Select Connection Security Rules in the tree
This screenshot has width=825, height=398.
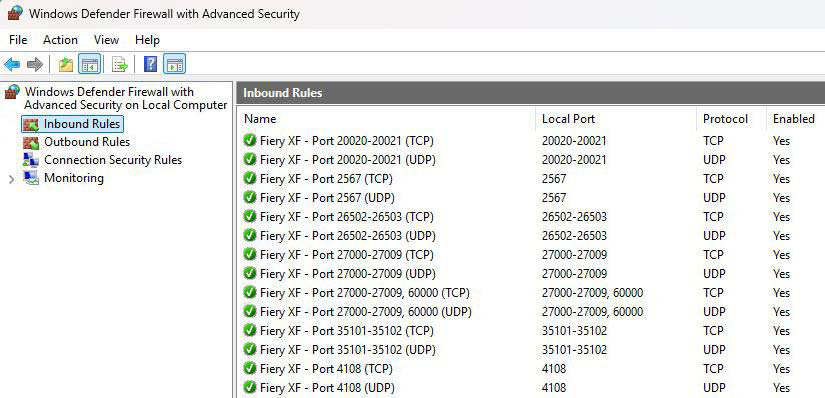(x=113, y=160)
